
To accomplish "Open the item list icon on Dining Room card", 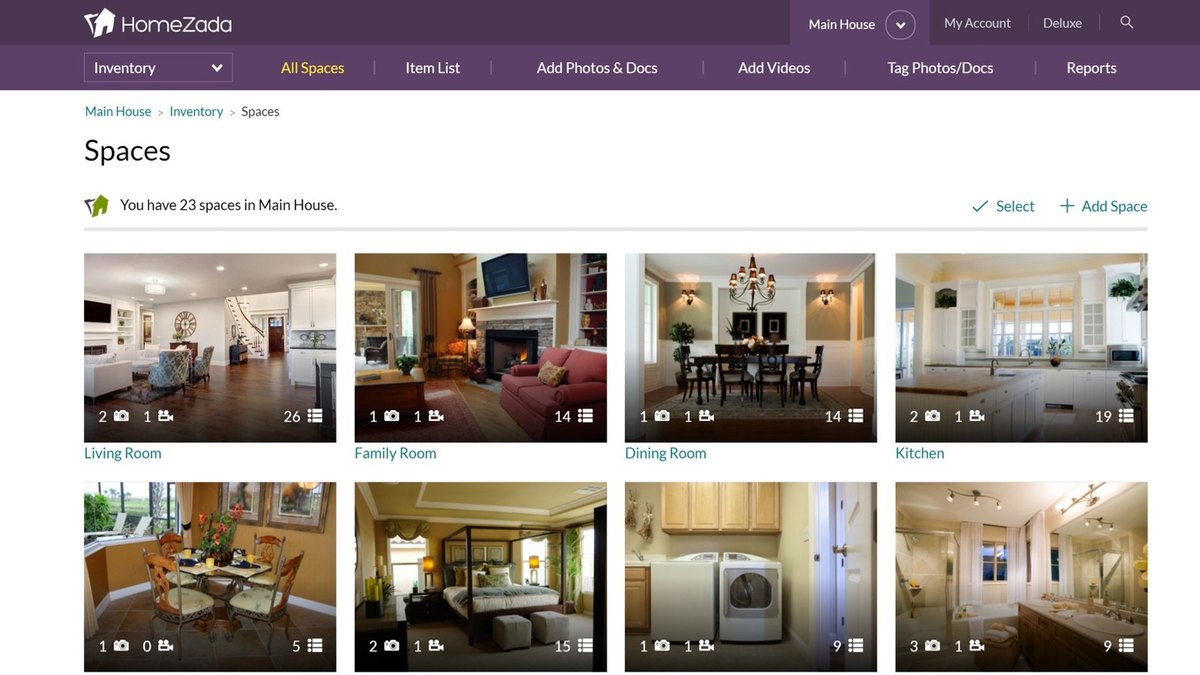I will point(856,416).
